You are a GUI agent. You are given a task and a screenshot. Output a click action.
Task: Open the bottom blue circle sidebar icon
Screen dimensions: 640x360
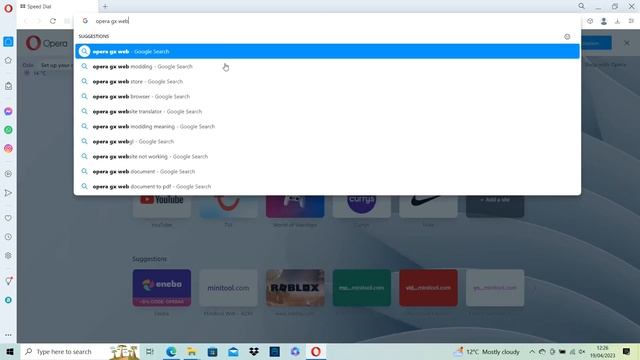(8, 300)
